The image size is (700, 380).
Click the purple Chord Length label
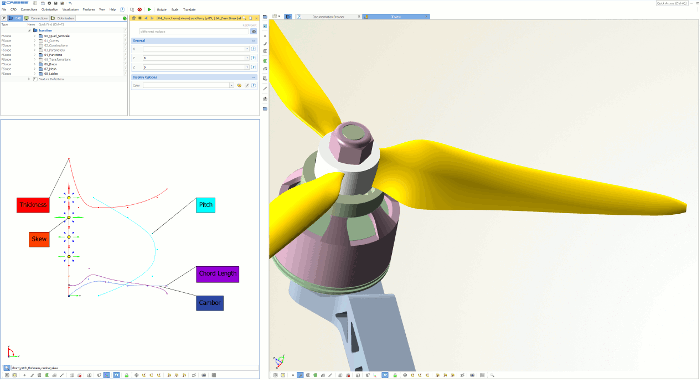[x=217, y=274]
